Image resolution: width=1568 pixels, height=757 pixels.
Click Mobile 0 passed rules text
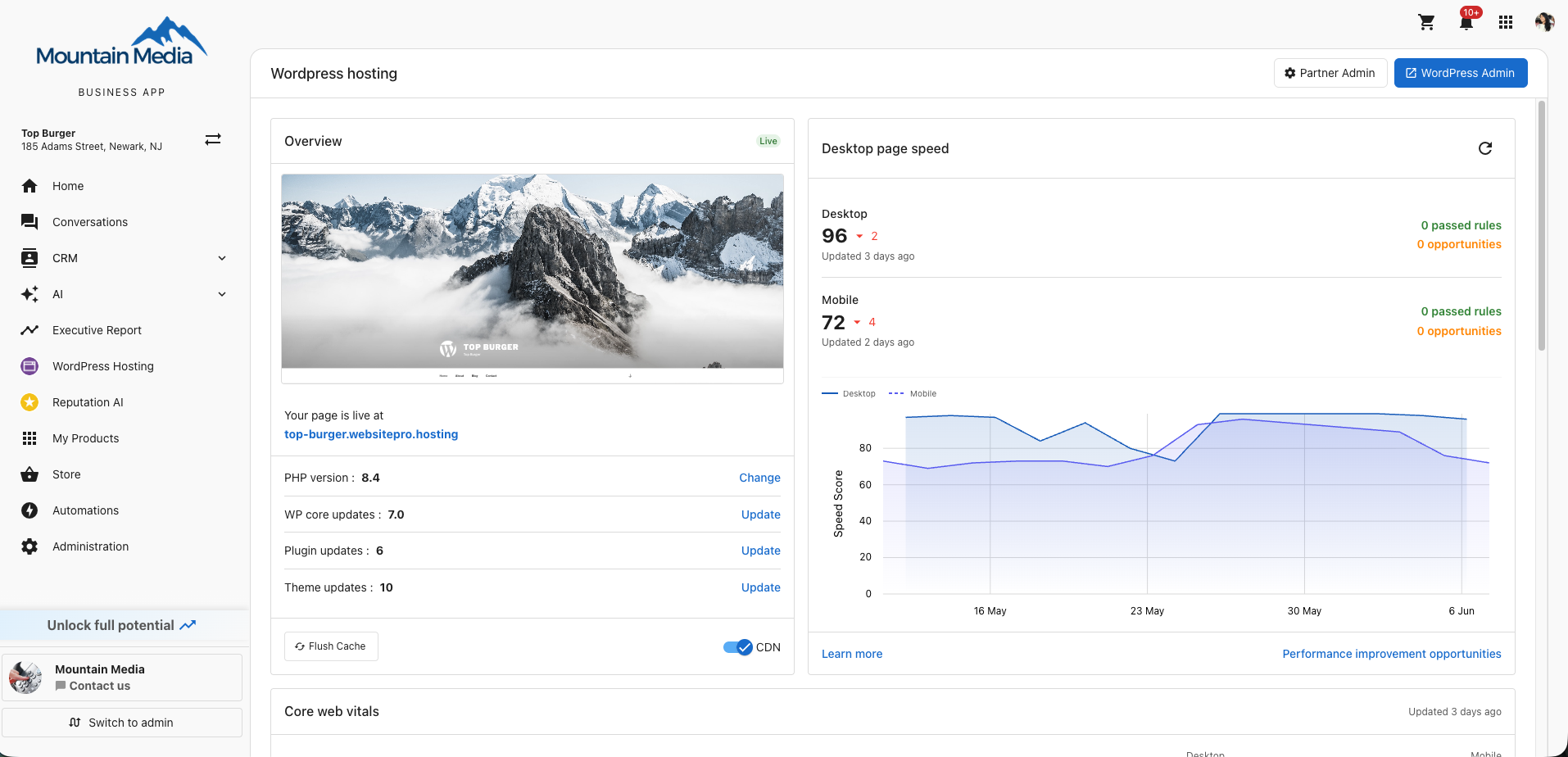pyautogui.click(x=1462, y=311)
